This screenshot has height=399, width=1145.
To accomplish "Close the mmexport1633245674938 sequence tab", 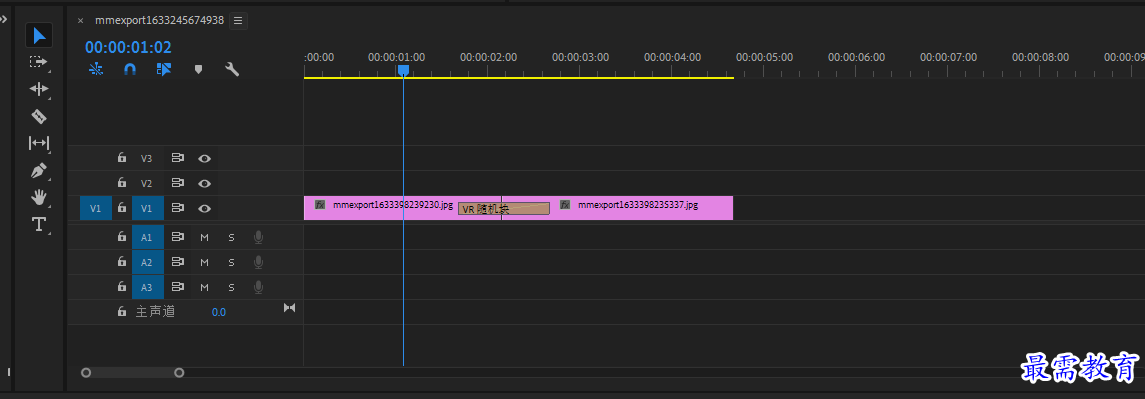I will point(80,20).
